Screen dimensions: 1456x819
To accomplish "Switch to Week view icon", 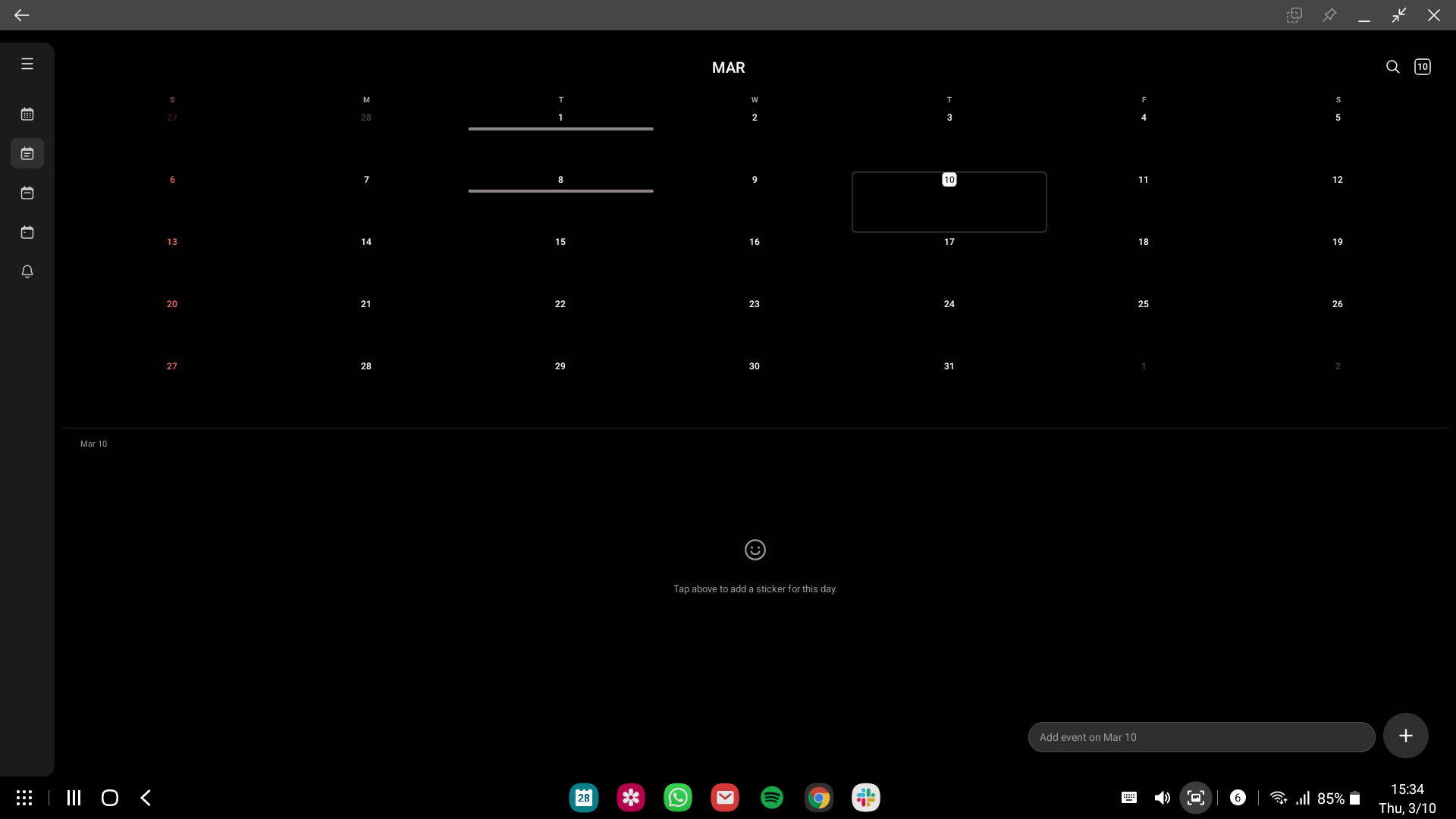I will click(x=27, y=193).
